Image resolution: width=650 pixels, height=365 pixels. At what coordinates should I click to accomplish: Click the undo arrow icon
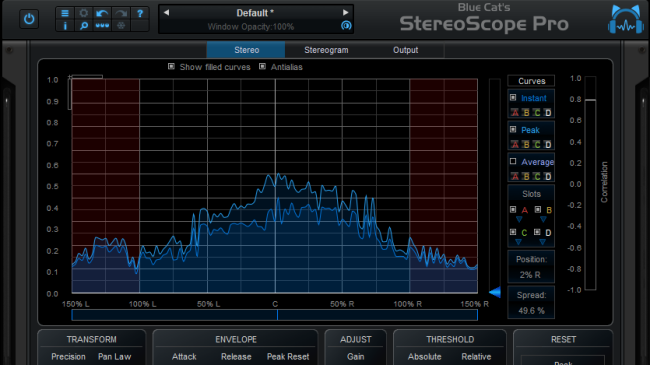[102, 13]
